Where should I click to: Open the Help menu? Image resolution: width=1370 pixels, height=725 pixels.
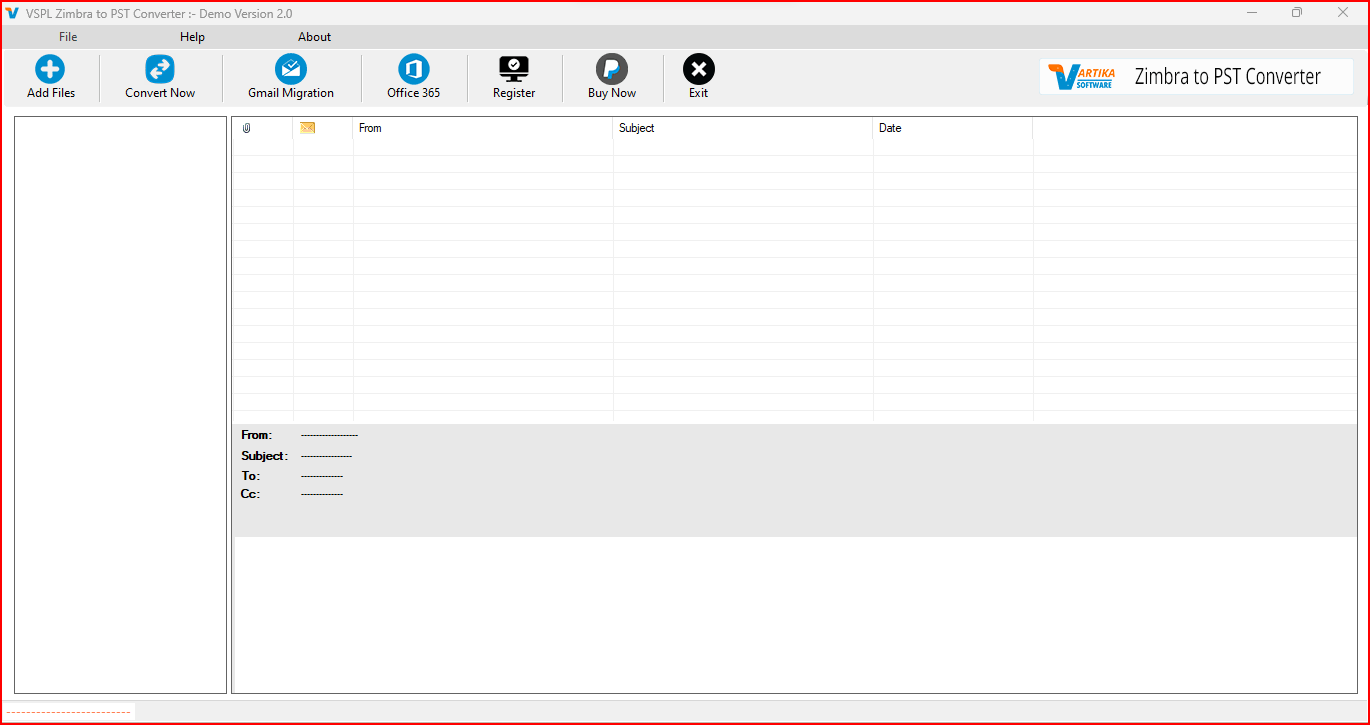pos(192,37)
